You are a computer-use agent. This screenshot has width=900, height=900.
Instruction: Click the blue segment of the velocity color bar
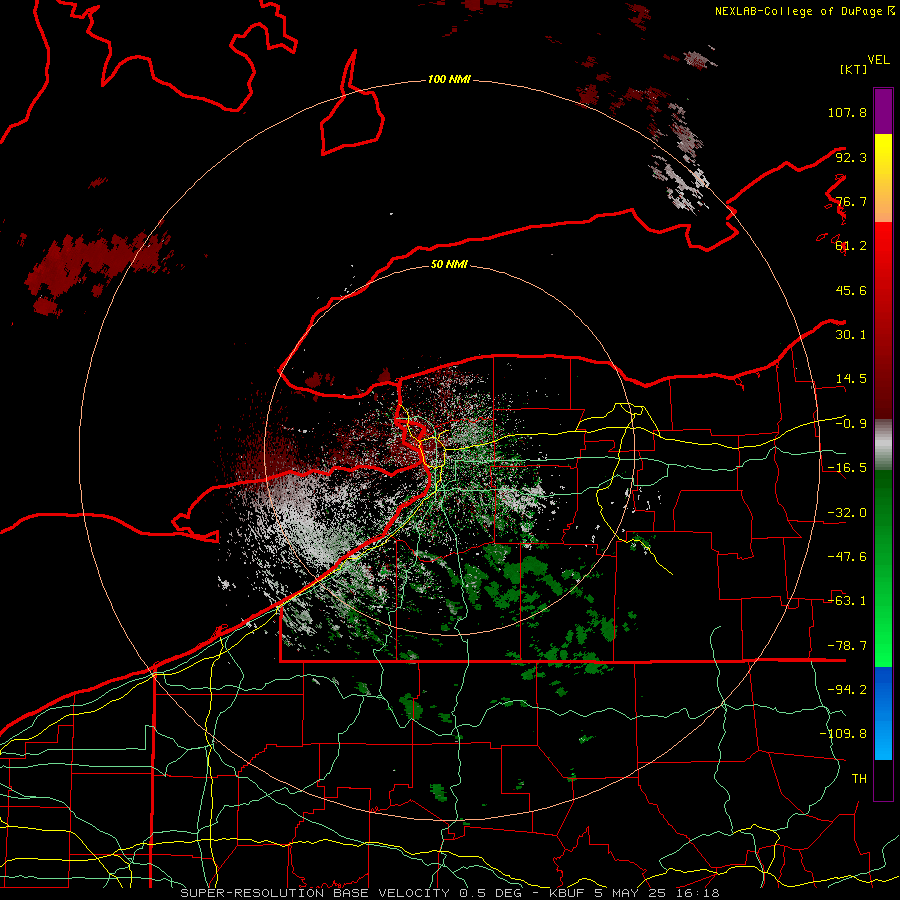(883, 713)
